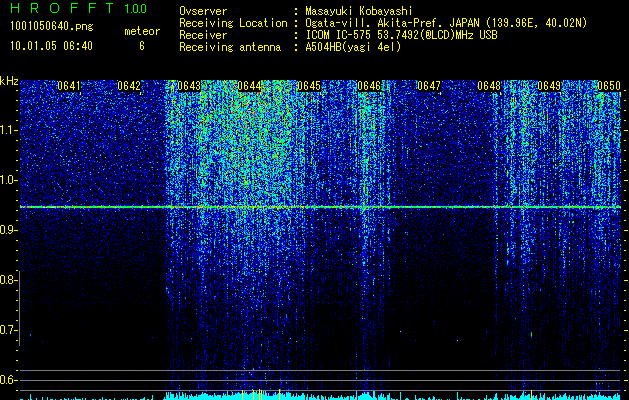Click the date stamp 10.01.05 06:40
The image size is (629, 400).
[x=51, y=46]
